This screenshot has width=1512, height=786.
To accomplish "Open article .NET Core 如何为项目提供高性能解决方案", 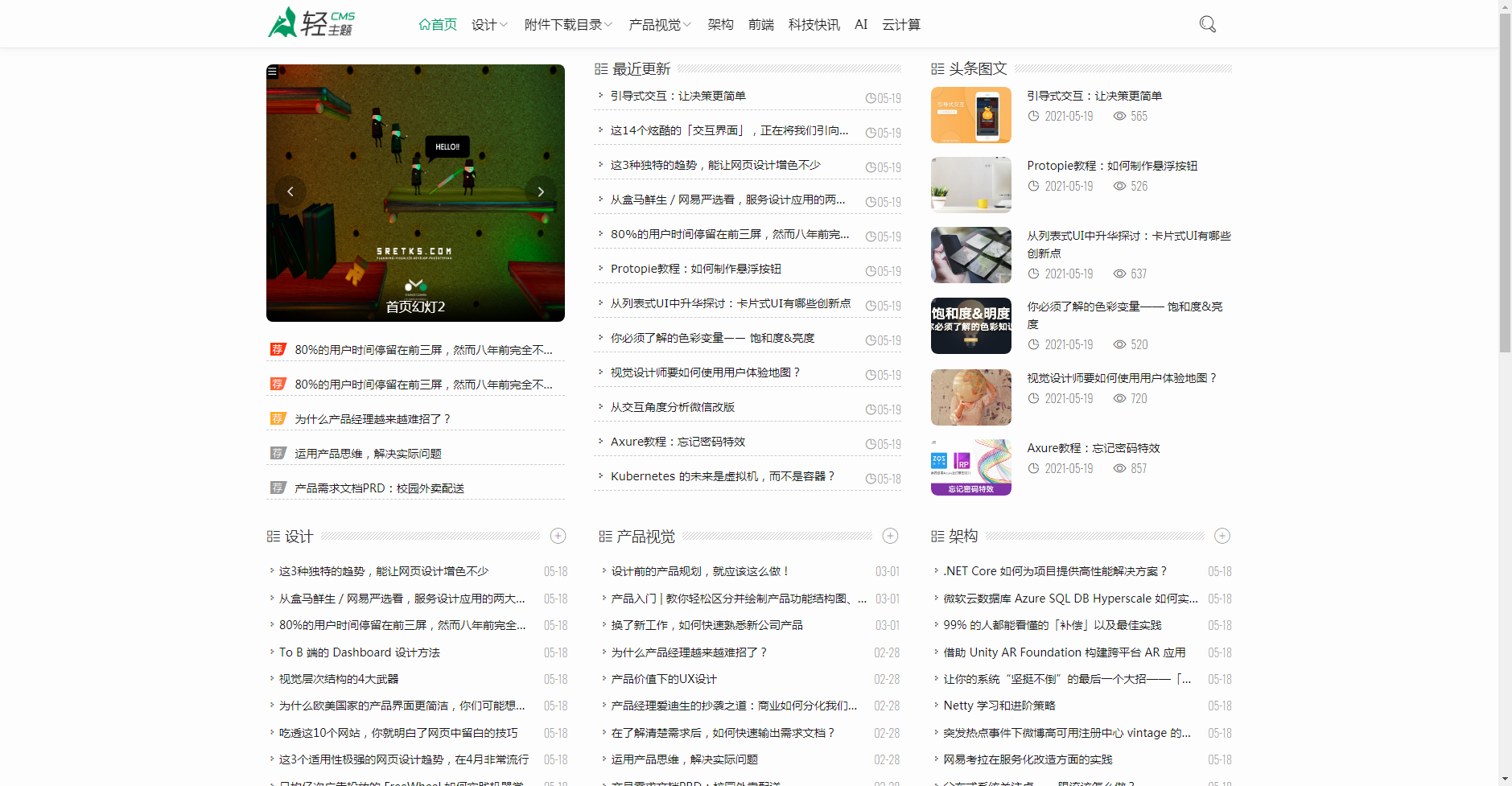I will (x=1055, y=571).
